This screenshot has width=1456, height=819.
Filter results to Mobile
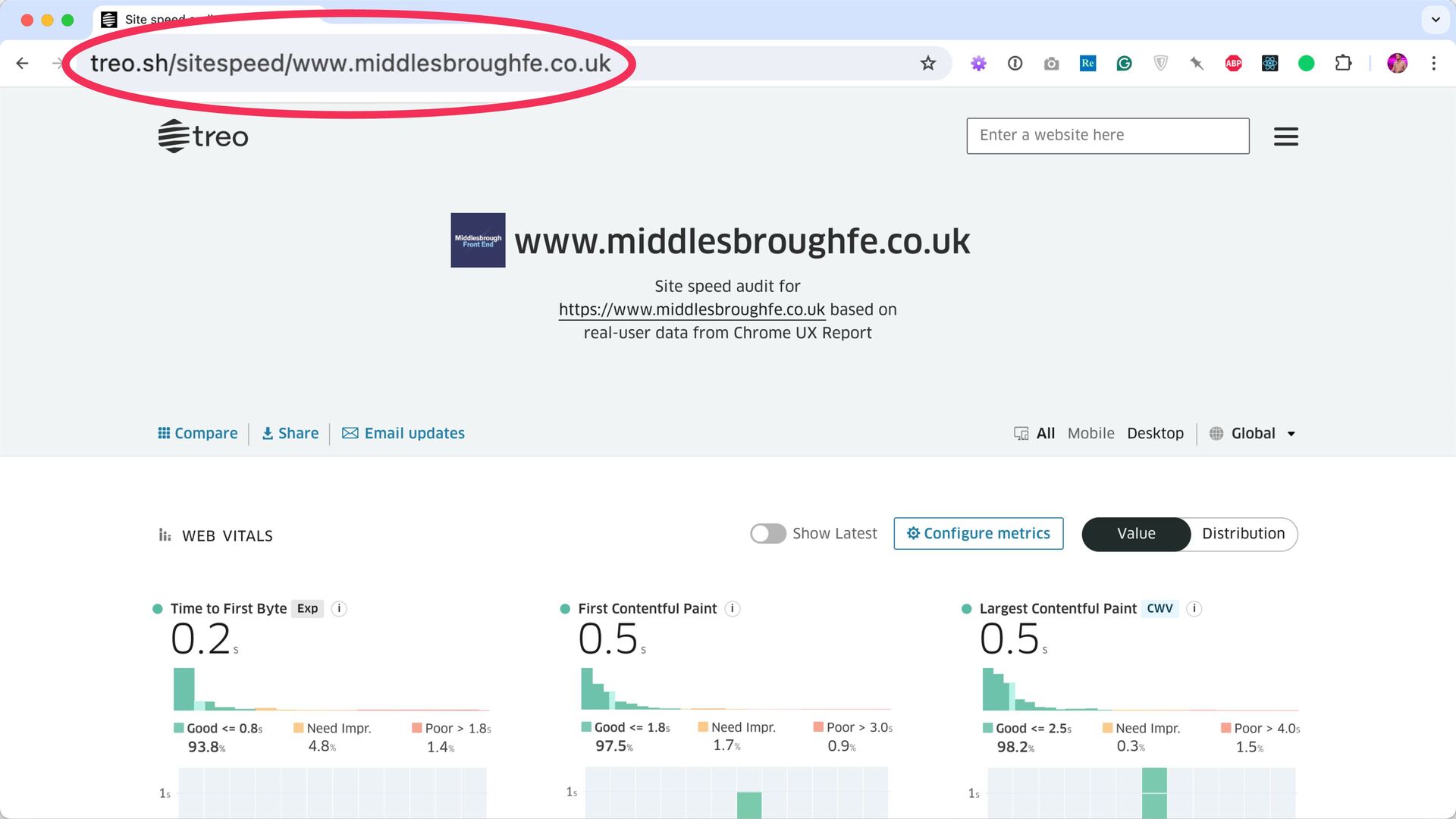coord(1090,434)
